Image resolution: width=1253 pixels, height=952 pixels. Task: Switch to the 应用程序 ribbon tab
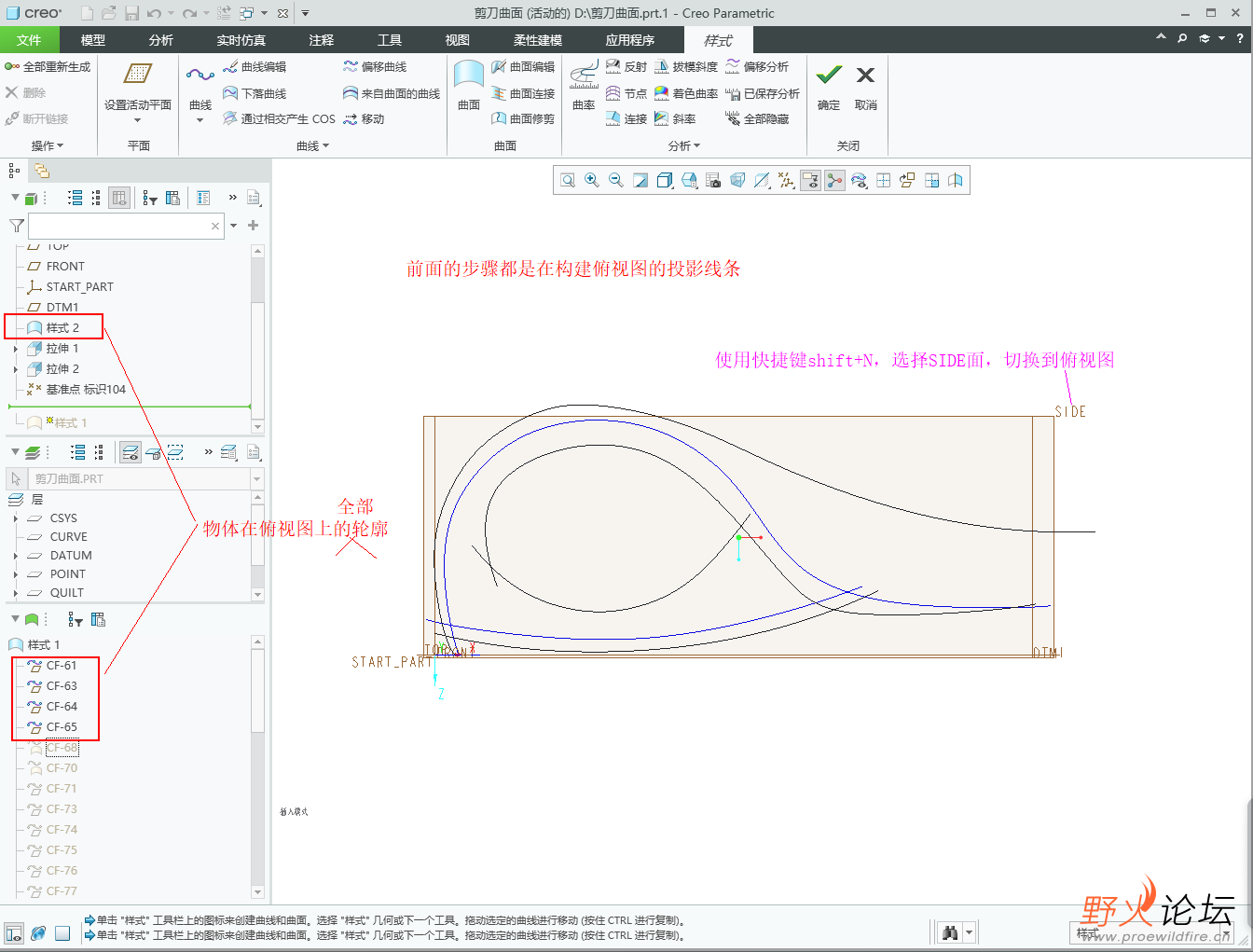point(630,40)
